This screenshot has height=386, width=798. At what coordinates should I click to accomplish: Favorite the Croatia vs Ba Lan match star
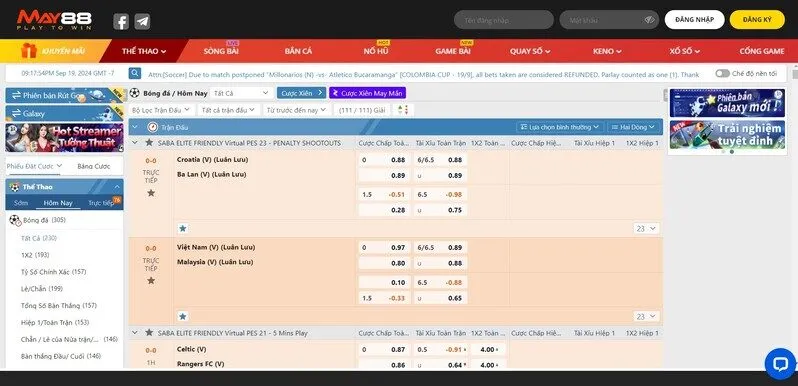coord(151,193)
